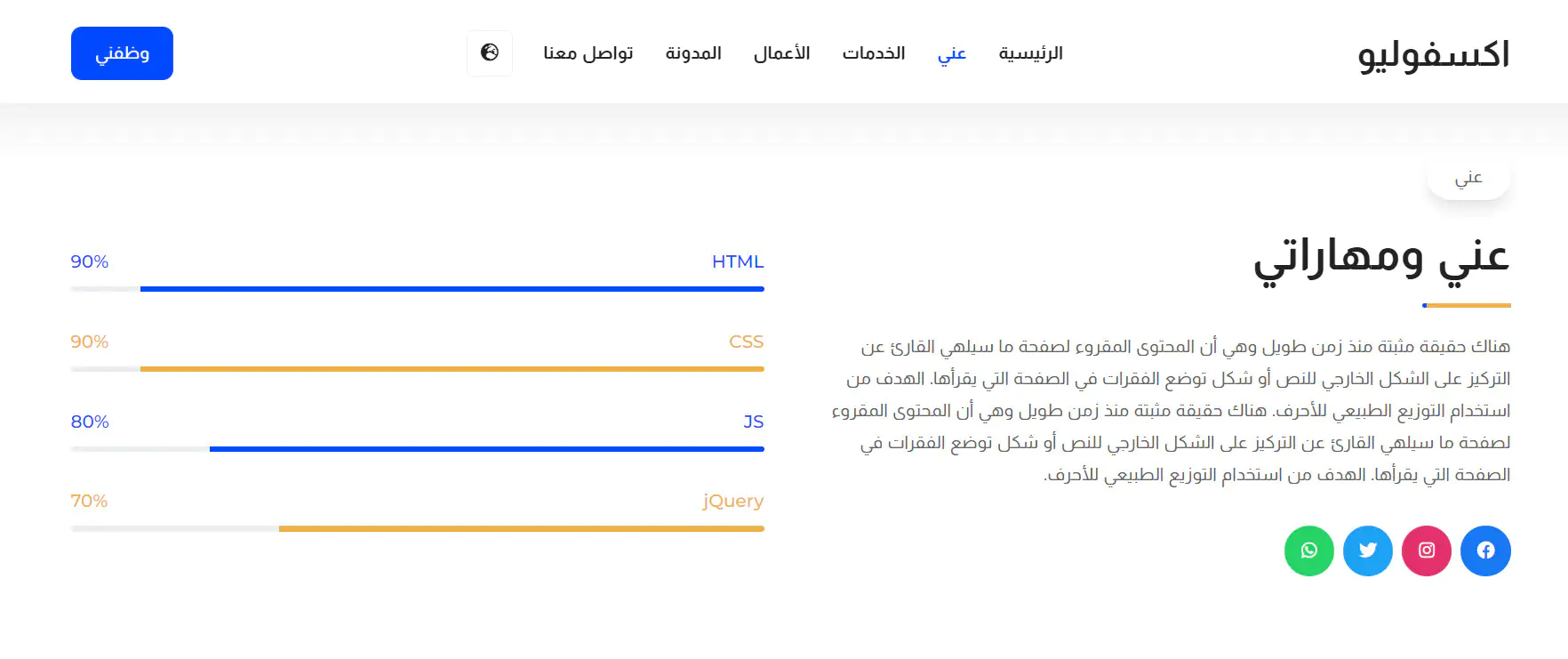The width and height of the screenshot is (1568, 659).
Task: Open the Instagram social icon
Action: pyautogui.click(x=1427, y=551)
